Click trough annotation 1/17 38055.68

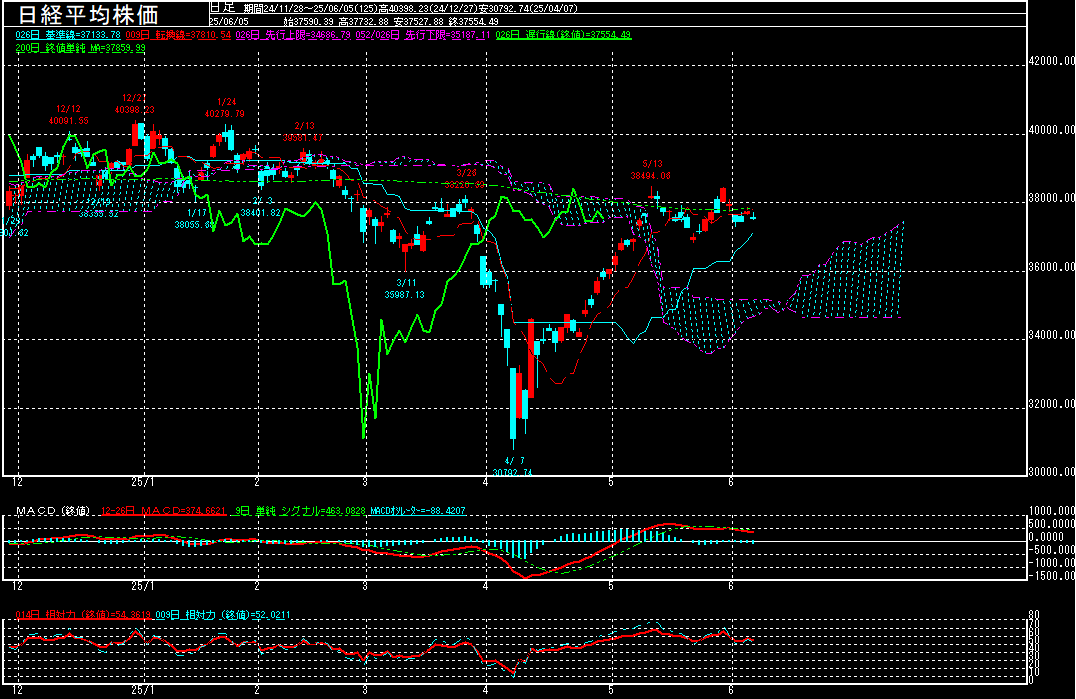[195, 219]
